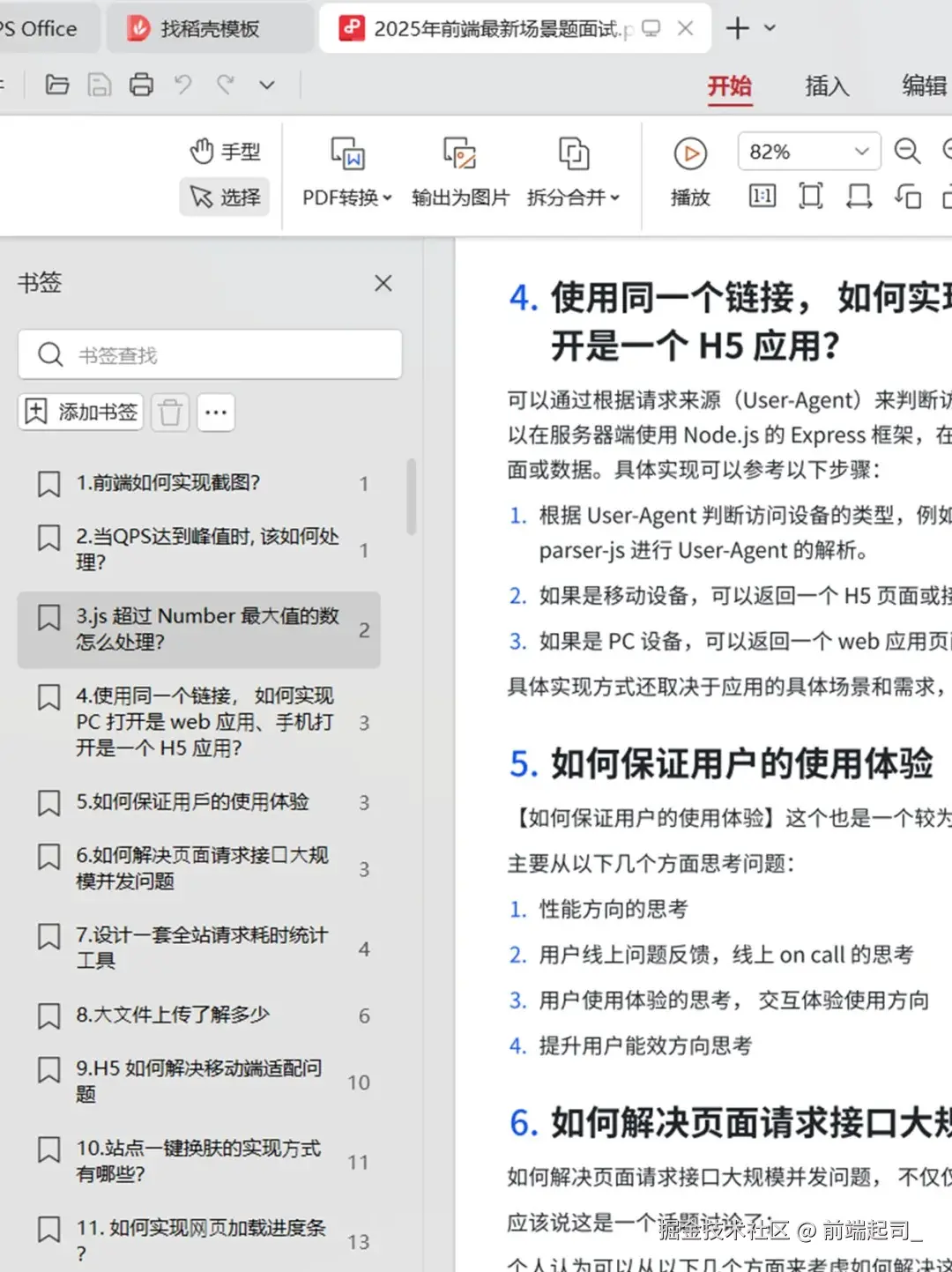
Task: Click the Undo arrow icon
Action: 183,86
